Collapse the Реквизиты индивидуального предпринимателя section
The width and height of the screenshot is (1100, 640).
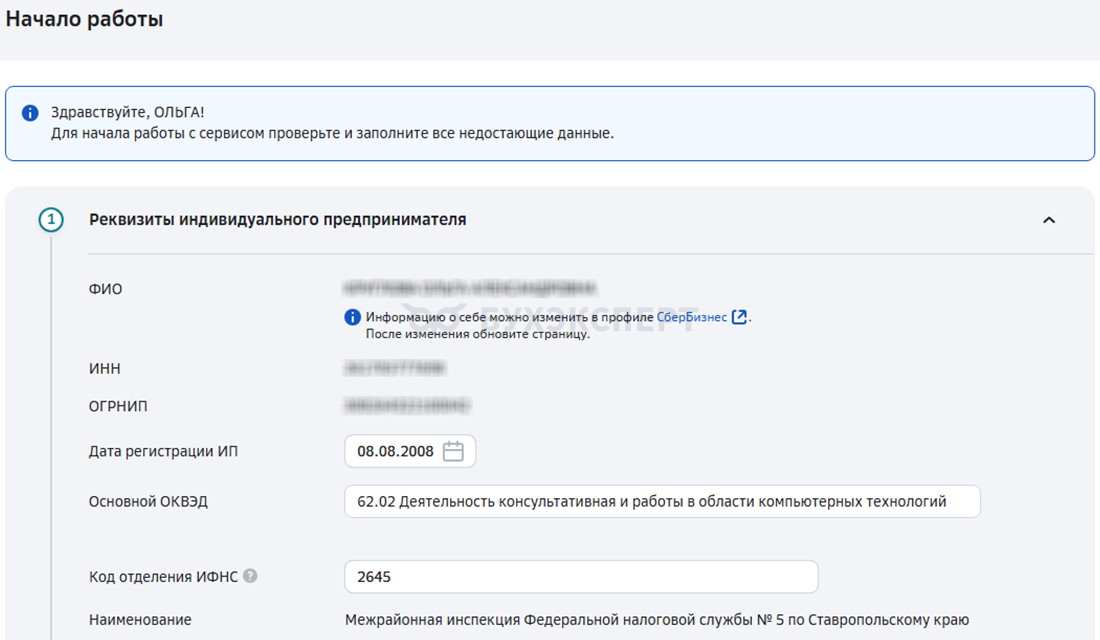tap(1048, 220)
